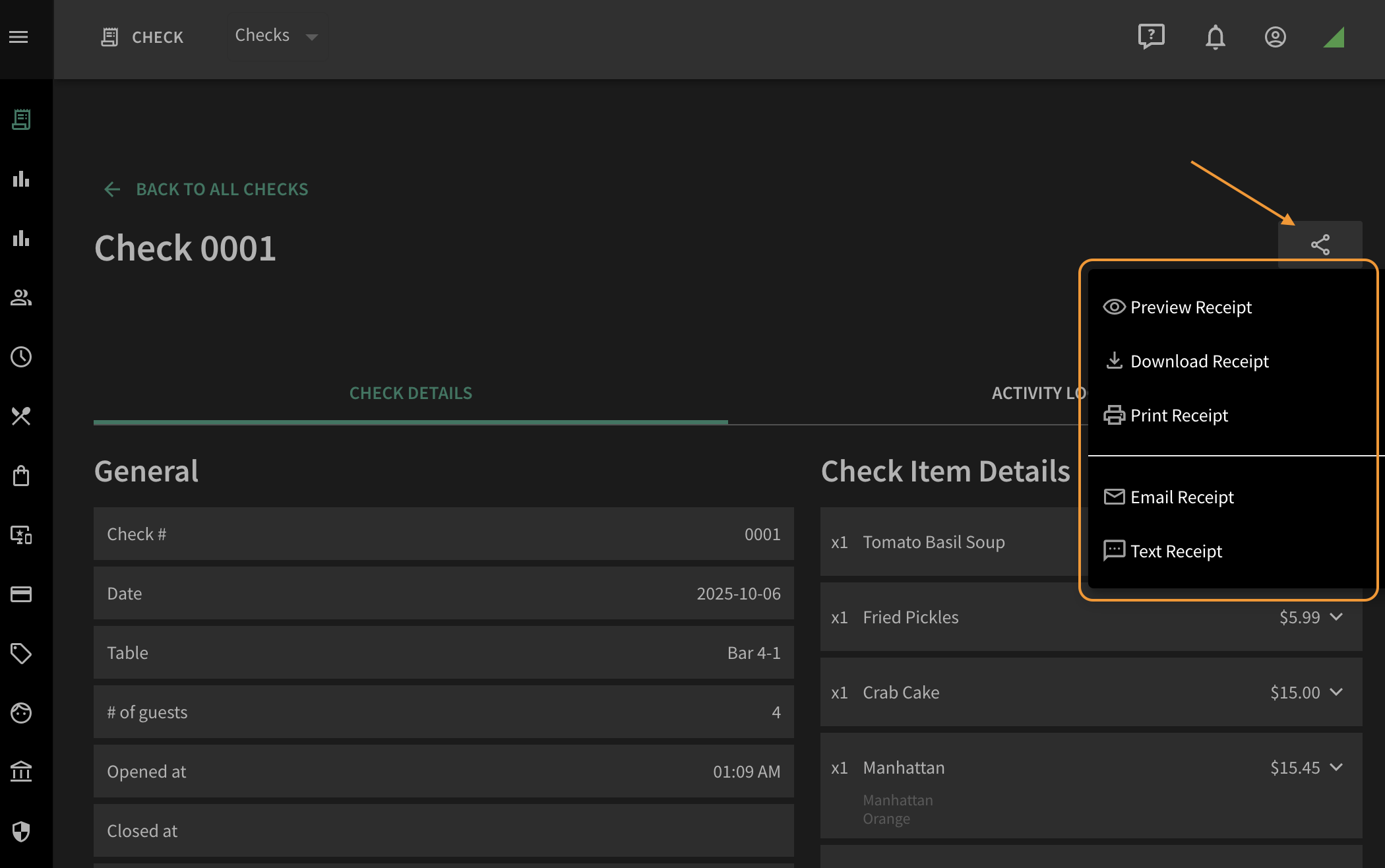Open the people/staff icon in the sidebar
This screenshot has height=868, width=1385.
[x=21, y=297]
